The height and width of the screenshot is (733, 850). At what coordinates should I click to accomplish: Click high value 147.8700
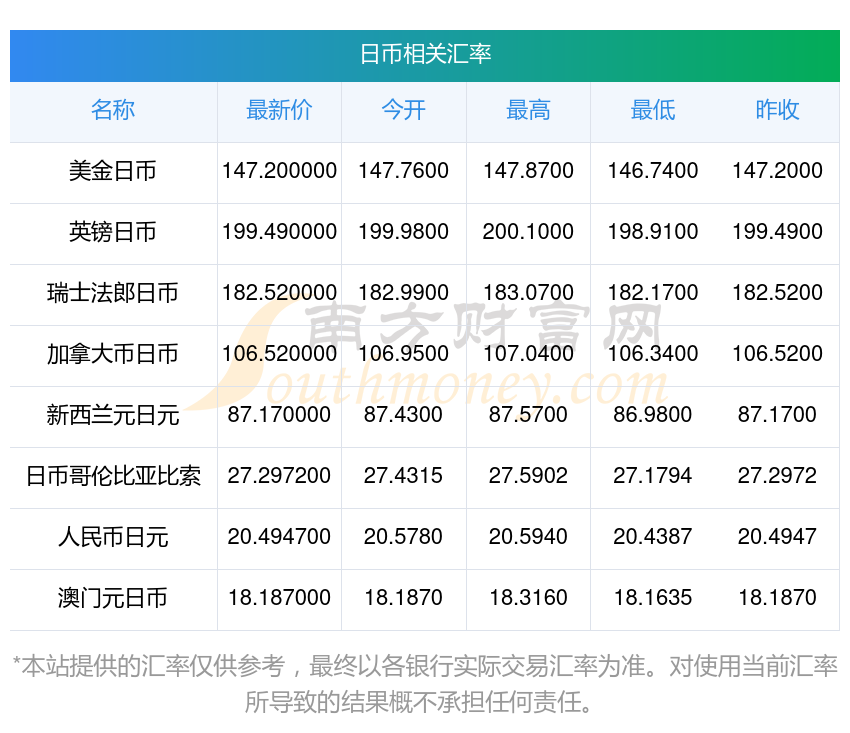528,171
